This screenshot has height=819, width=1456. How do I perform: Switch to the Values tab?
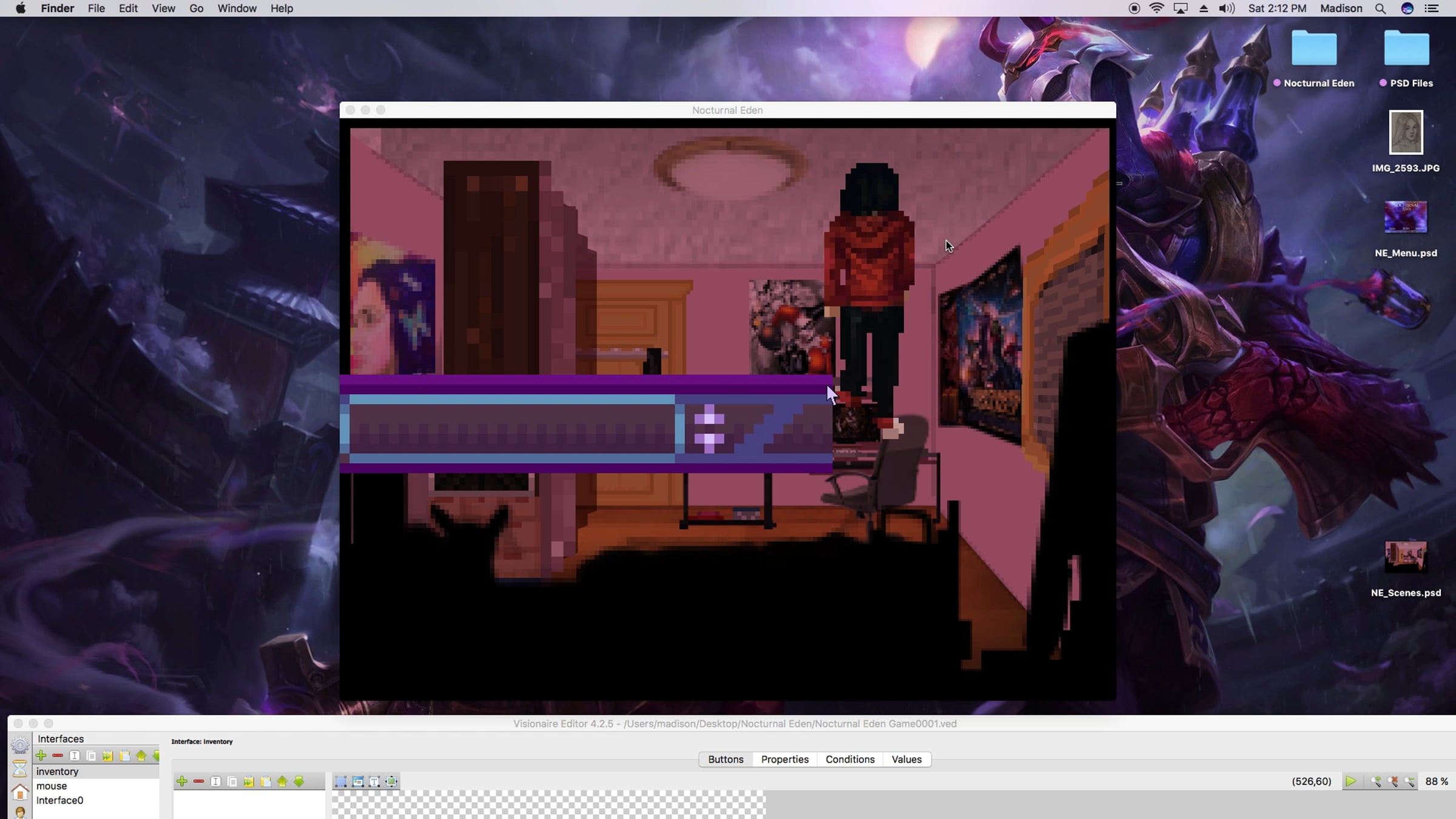[x=906, y=760]
